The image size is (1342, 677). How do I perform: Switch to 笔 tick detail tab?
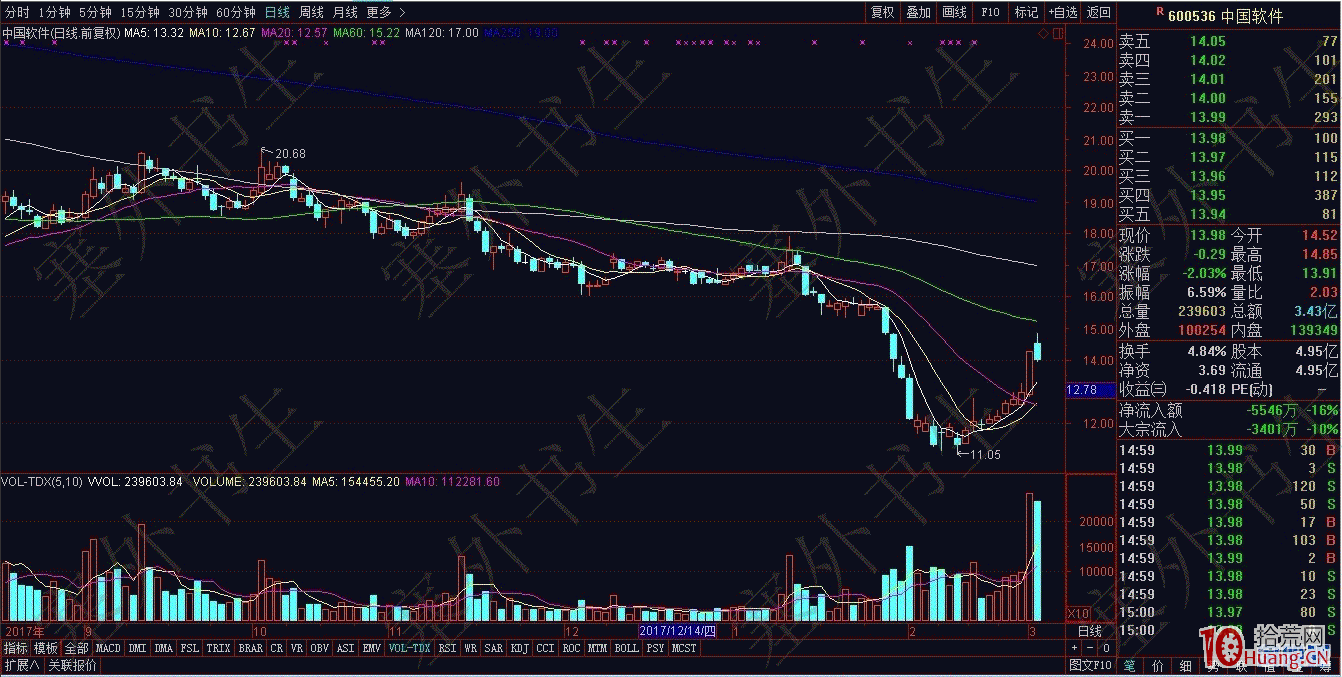[x=1129, y=665]
